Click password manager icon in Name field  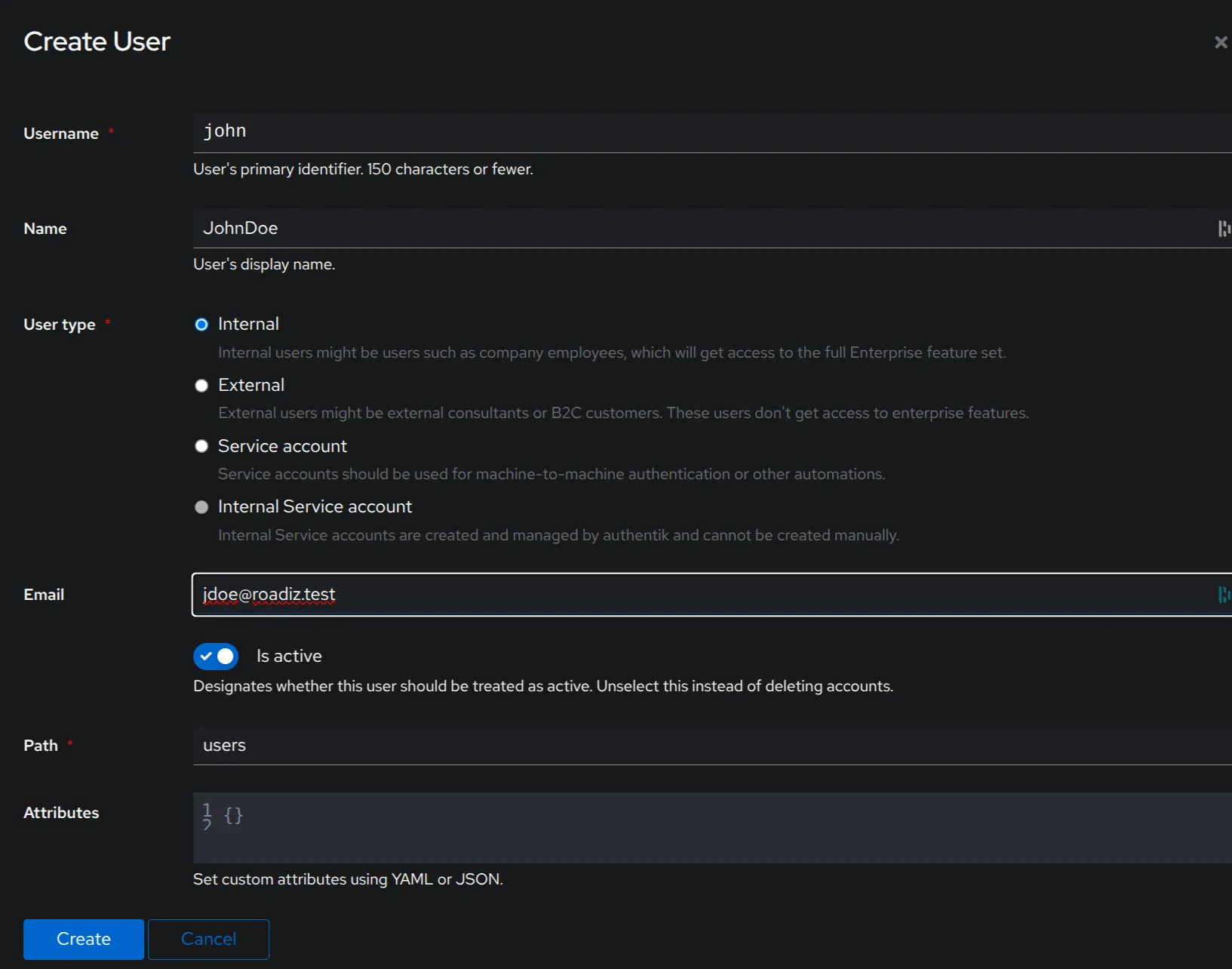pos(1224,228)
